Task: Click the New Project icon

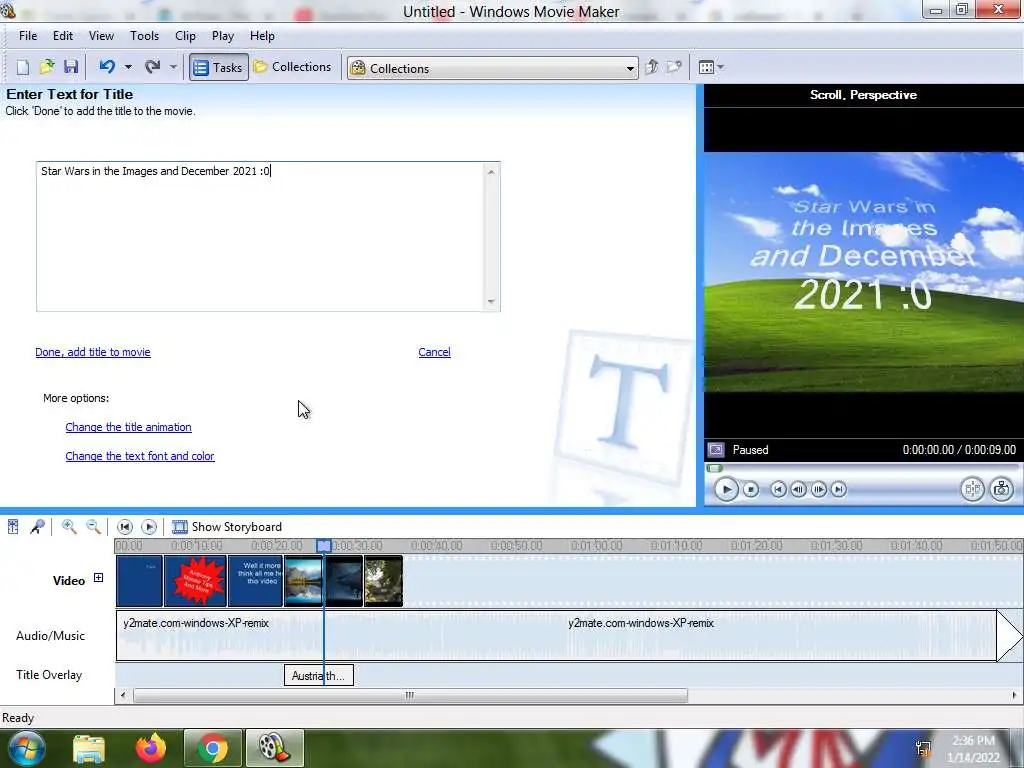Action: click(x=23, y=67)
